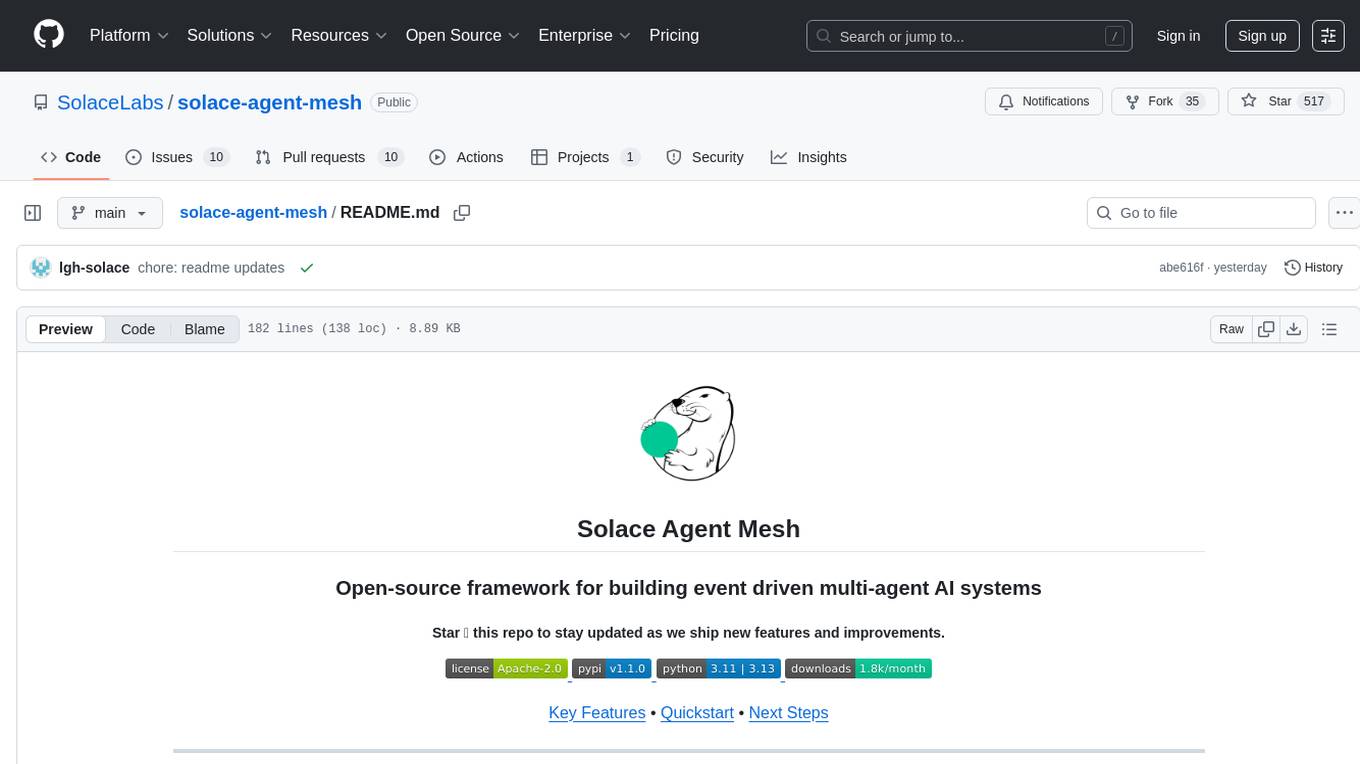Open the GitHub homepage logo
The image size is (1360, 764).
coord(49,35)
